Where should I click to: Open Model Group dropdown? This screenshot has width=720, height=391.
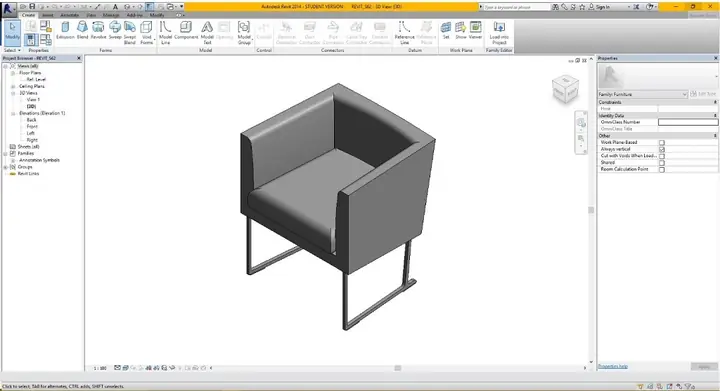click(x=244, y=33)
